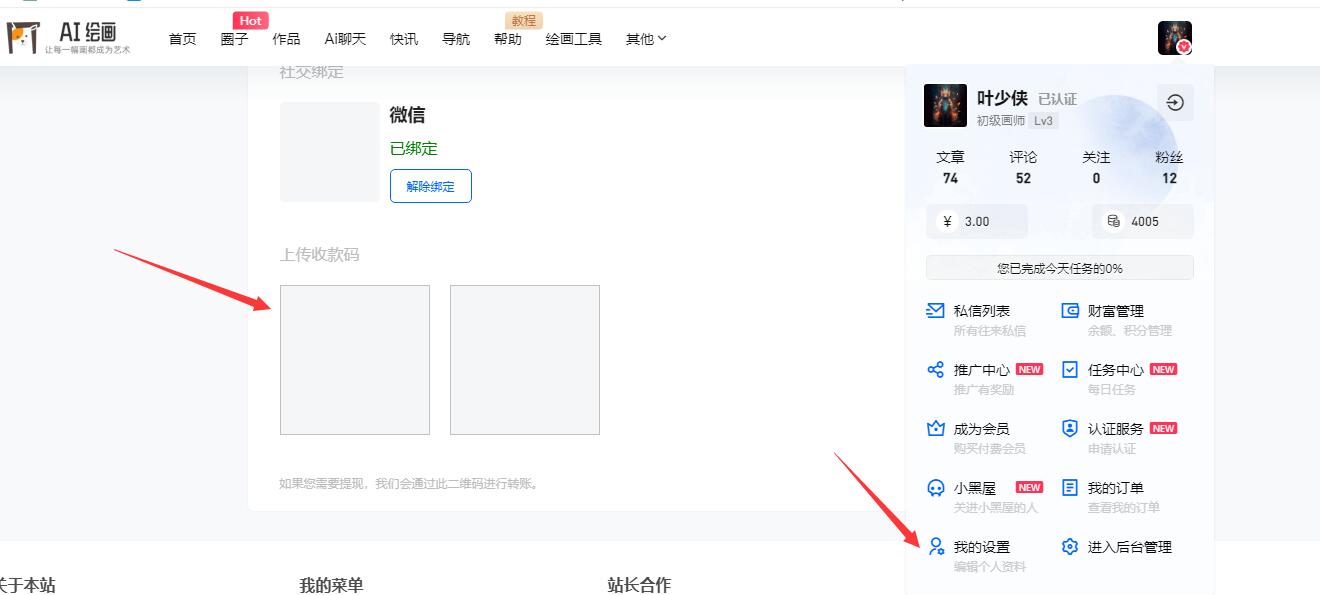
Task: Click the 财富管理 wallet icon
Action: tap(1070, 311)
